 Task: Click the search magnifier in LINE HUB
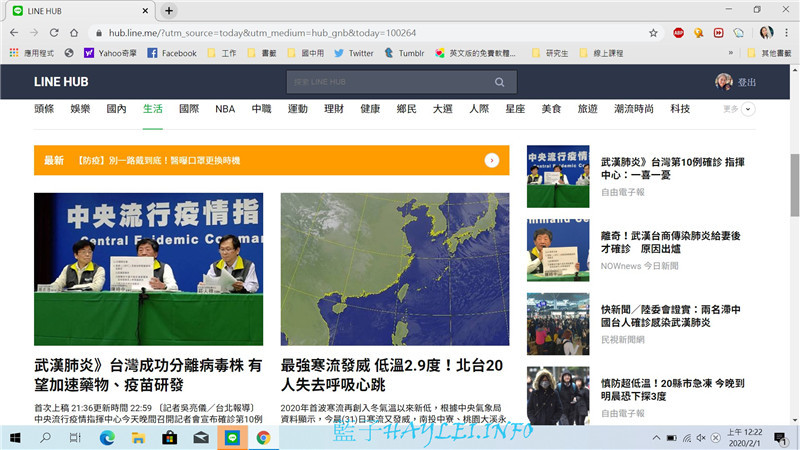point(499,82)
